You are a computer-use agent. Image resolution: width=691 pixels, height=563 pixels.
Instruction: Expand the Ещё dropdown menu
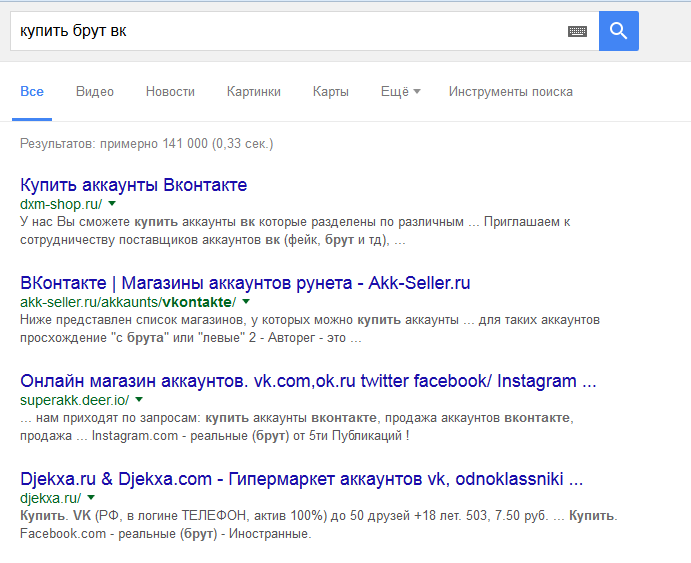[401, 92]
